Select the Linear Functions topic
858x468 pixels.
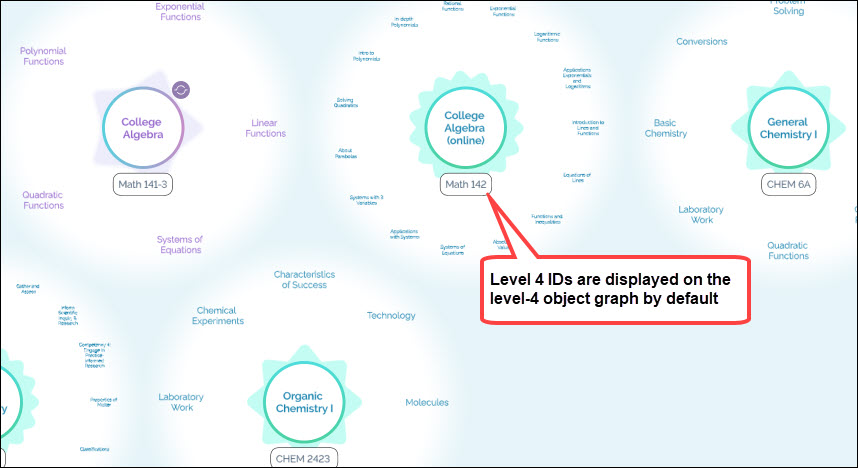pos(266,128)
